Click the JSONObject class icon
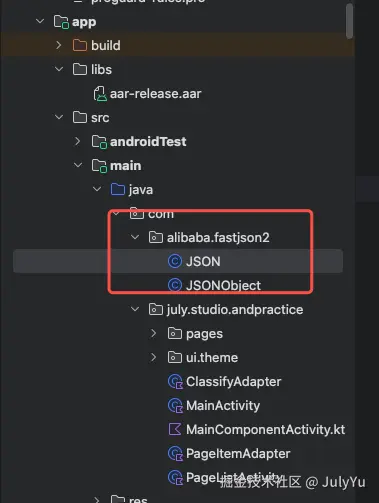 175,285
